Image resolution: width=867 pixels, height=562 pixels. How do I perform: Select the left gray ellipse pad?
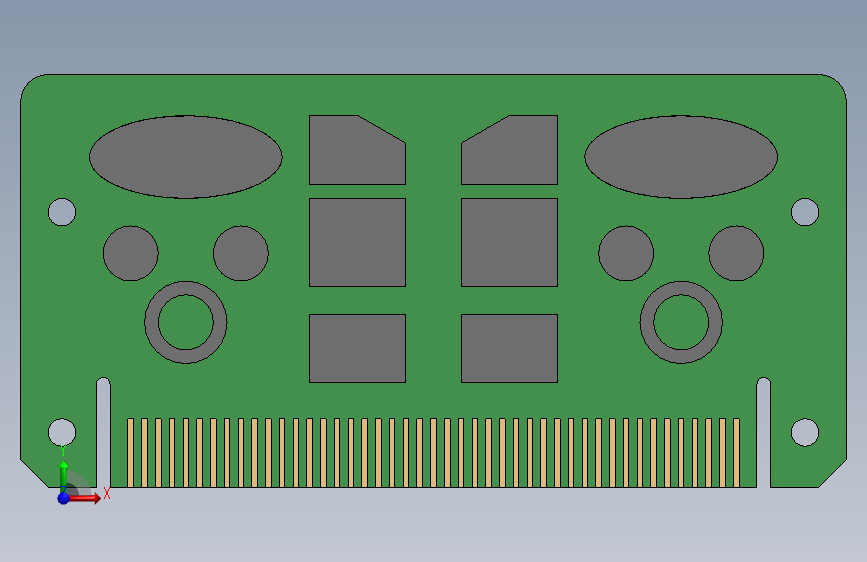(186, 157)
